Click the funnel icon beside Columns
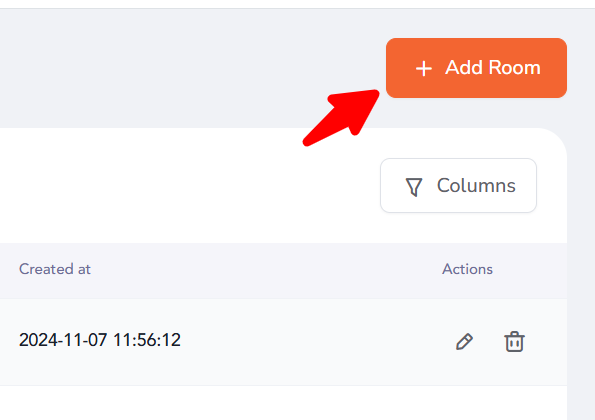 point(414,187)
